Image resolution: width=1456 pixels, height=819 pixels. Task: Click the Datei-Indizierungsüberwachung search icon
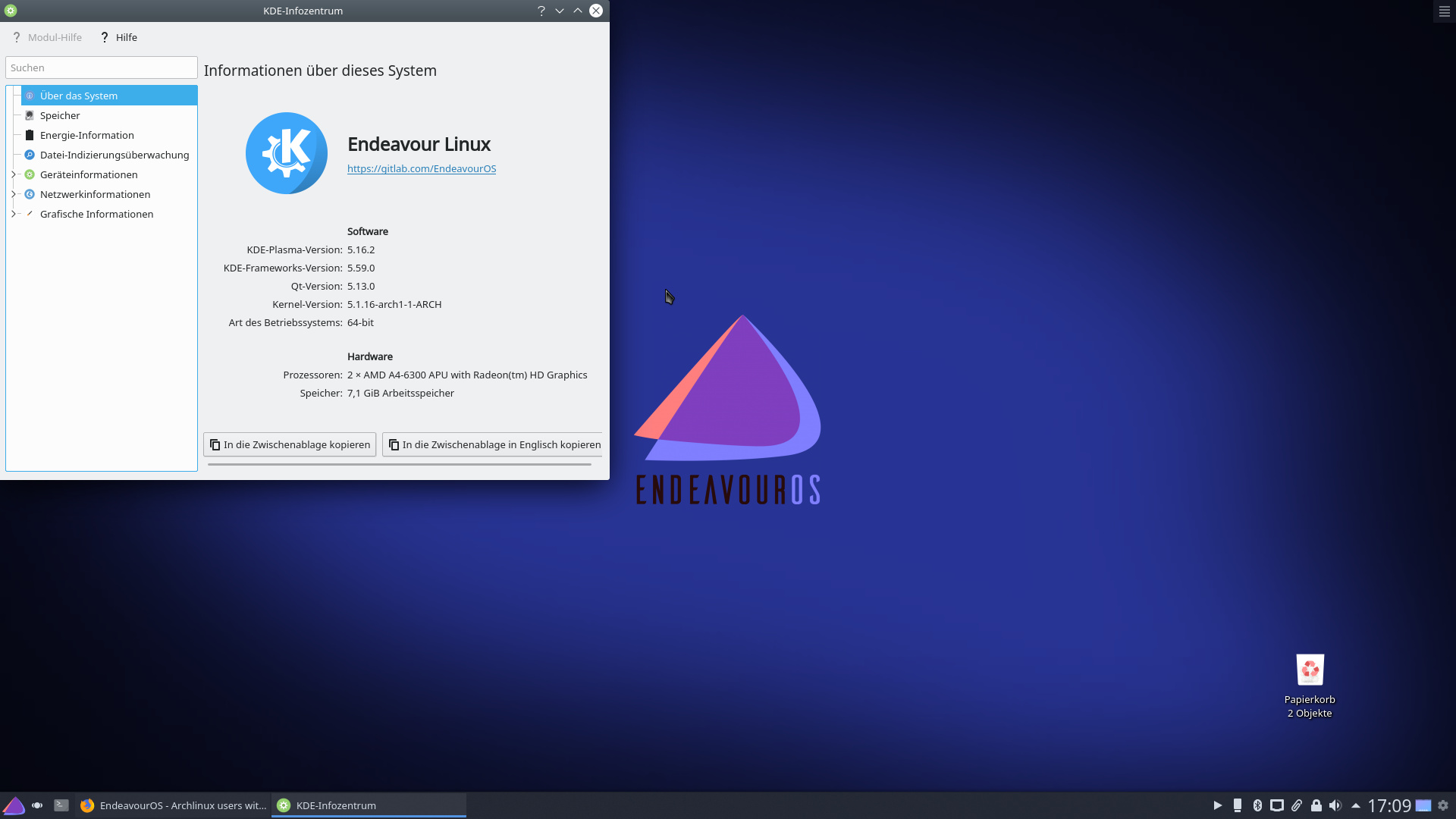coord(30,155)
